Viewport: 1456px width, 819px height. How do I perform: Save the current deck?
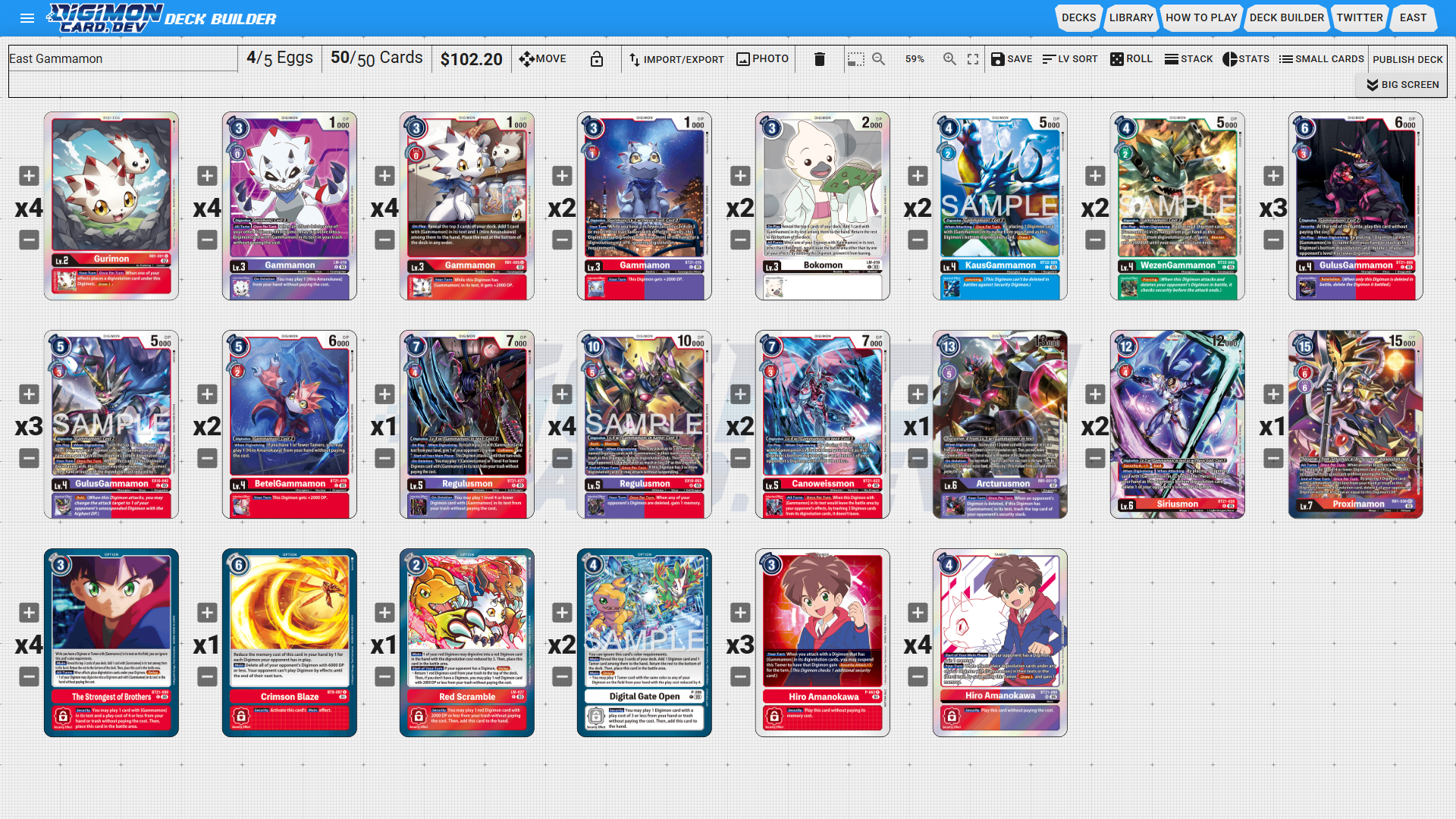(x=1011, y=59)
